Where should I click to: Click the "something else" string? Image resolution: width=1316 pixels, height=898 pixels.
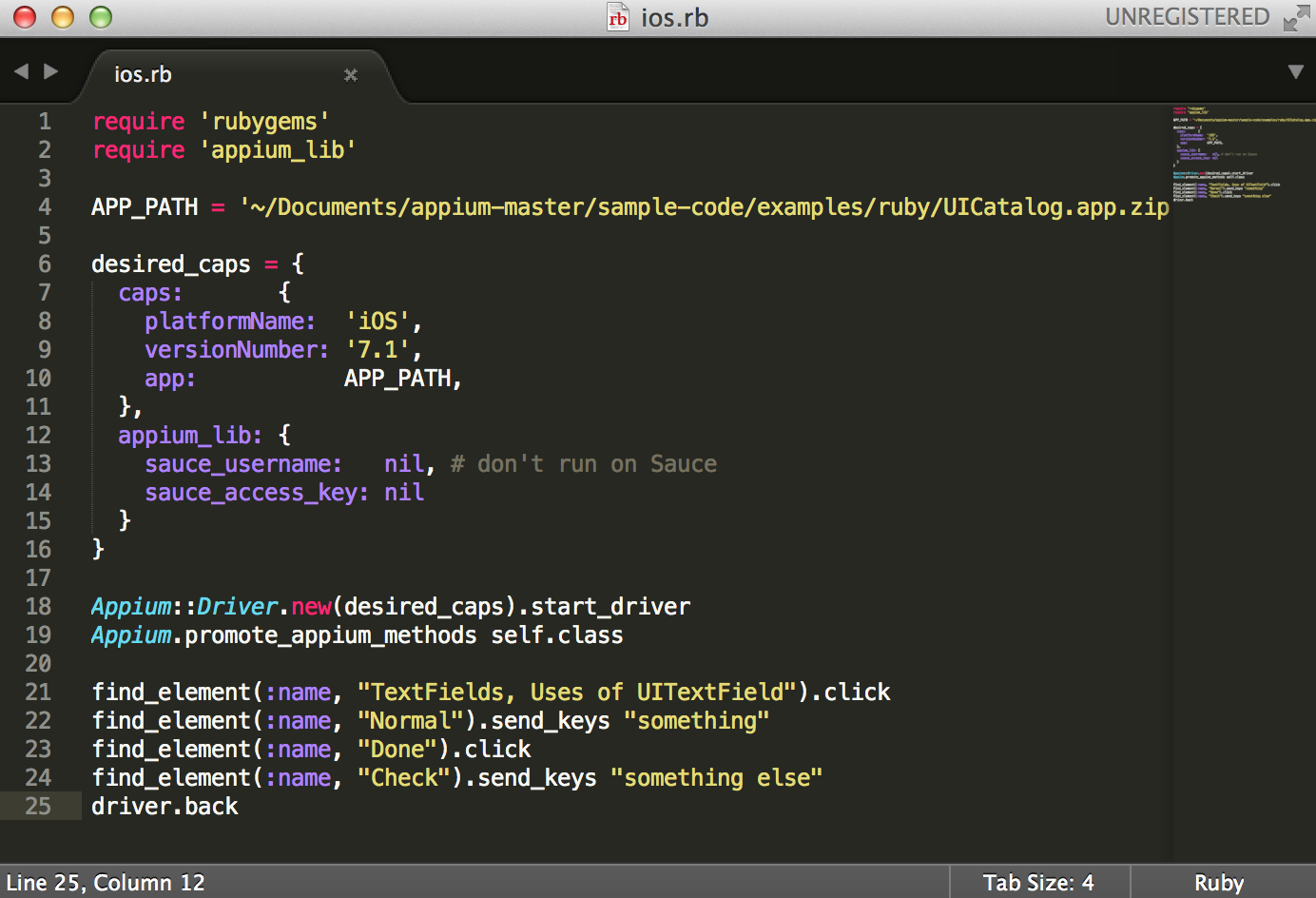click(716, 778)
